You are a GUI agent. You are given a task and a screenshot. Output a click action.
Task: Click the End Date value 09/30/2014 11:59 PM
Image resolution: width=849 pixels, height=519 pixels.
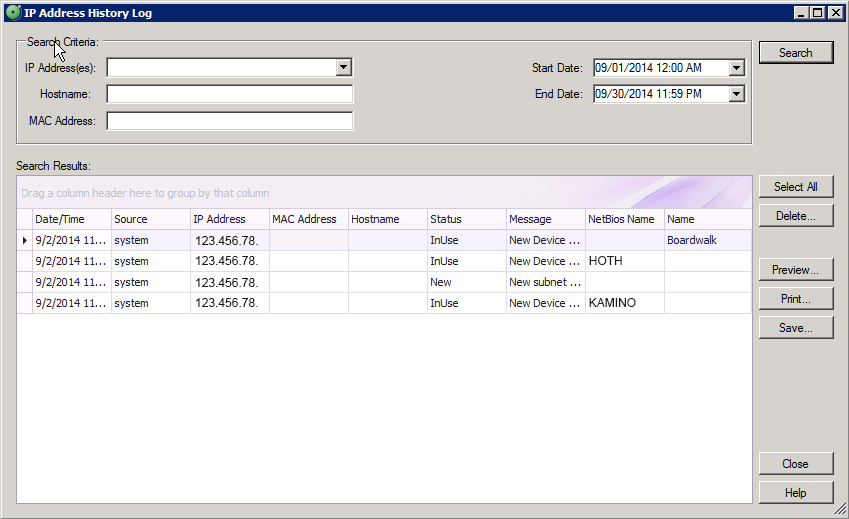pyautogui.click(x=648, y=94)
